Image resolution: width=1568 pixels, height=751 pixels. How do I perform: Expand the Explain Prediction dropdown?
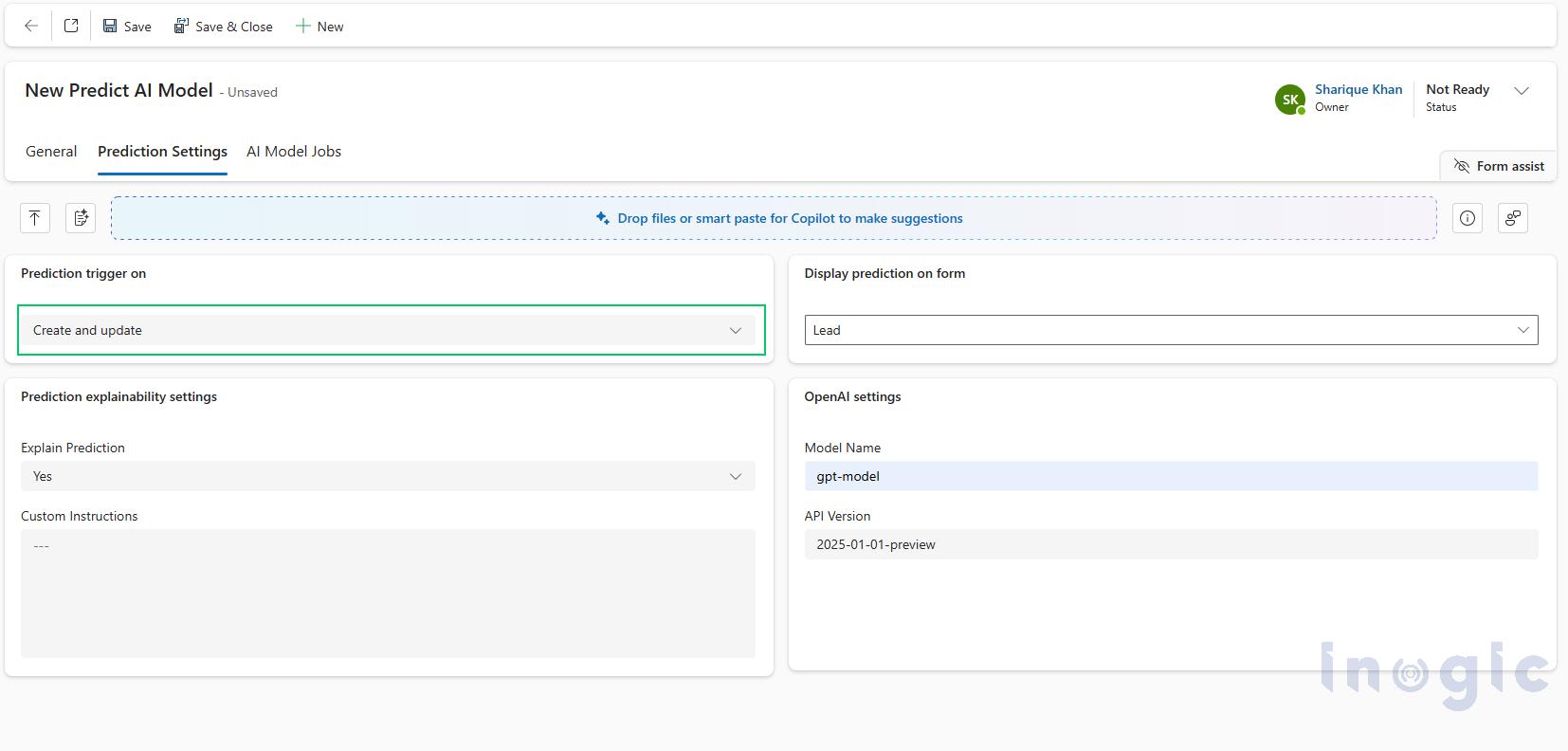[x=388, y=476]
